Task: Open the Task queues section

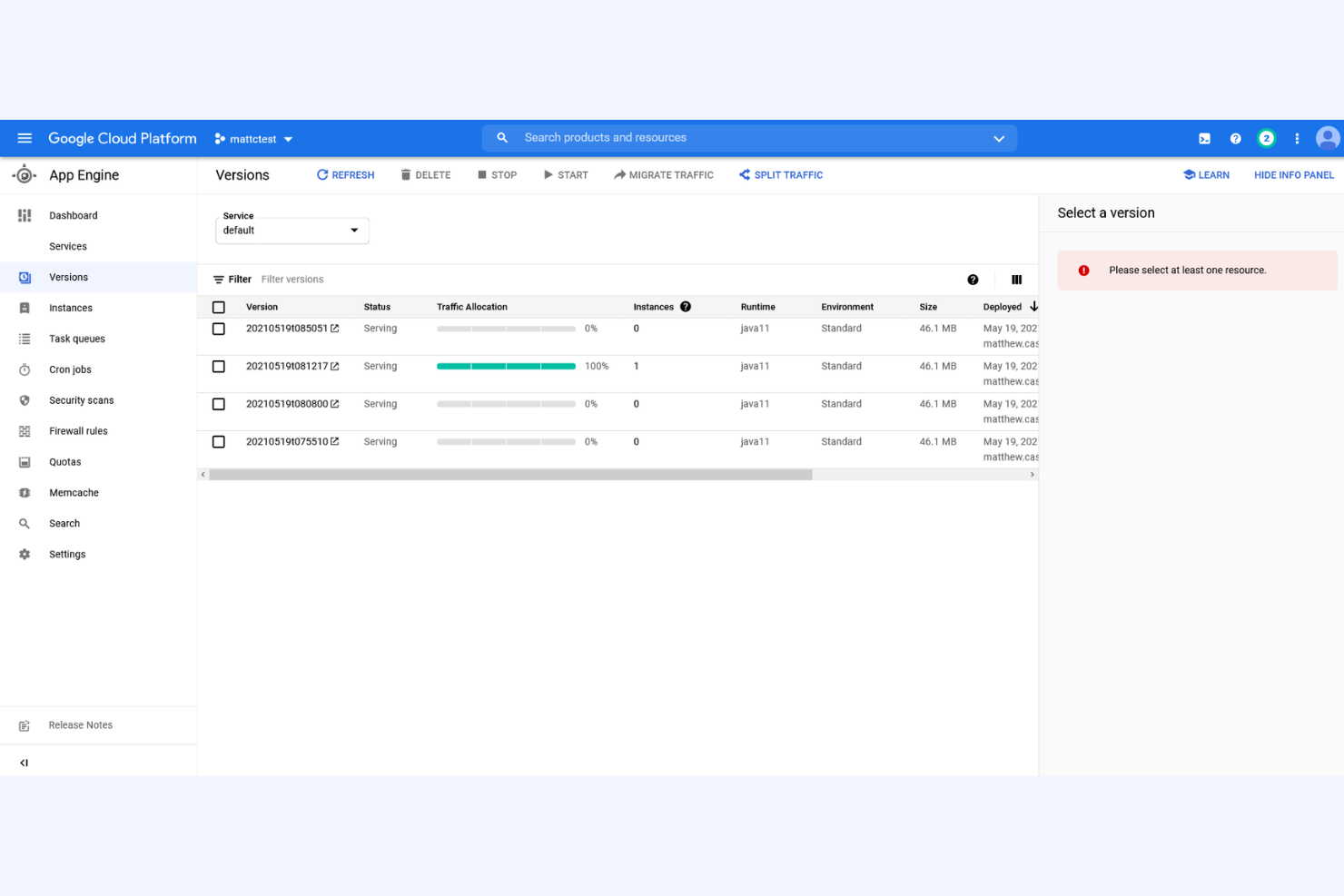Action: tap(76, 338)
